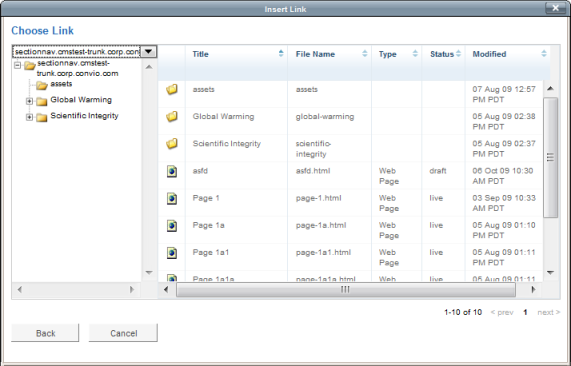Click the Scientific Integrity folder icon in the table

pyautogui.click(x=172, y=143)
